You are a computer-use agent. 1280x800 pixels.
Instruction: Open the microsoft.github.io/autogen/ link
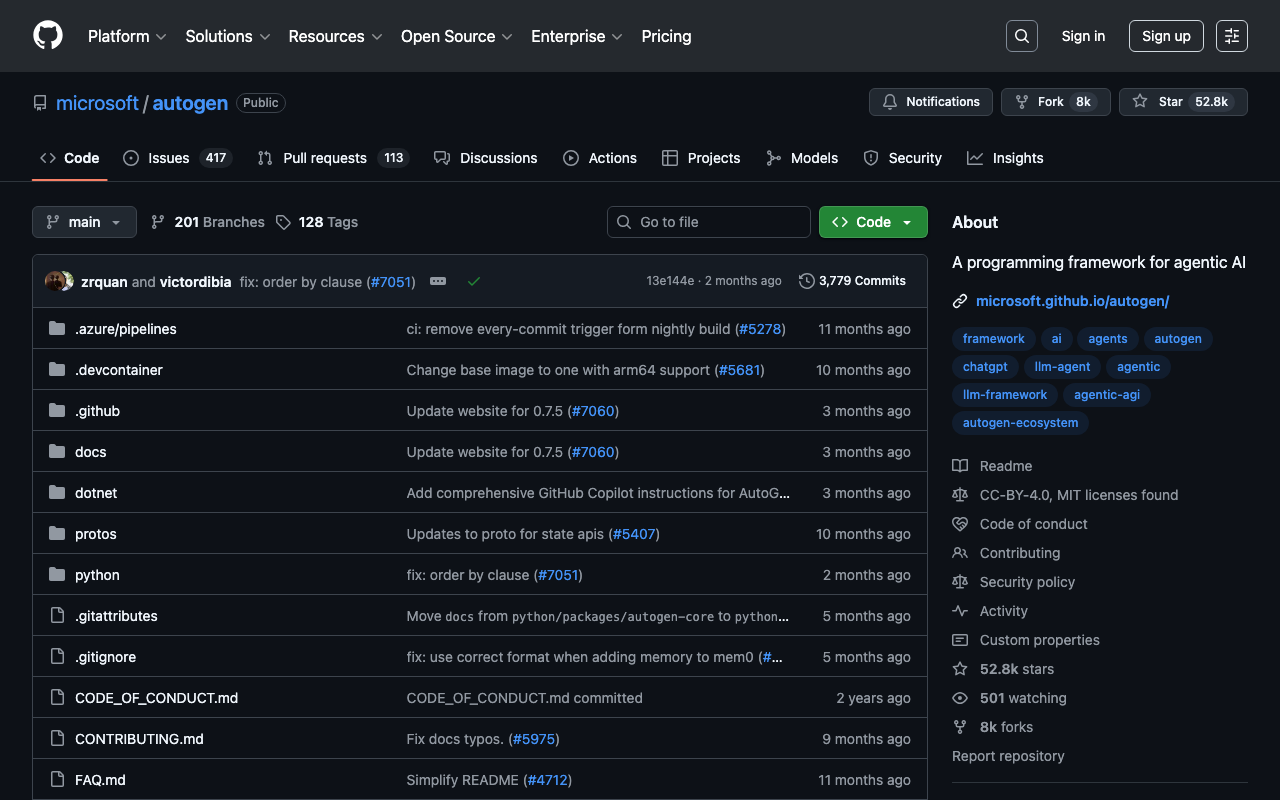pos(1072,301)
